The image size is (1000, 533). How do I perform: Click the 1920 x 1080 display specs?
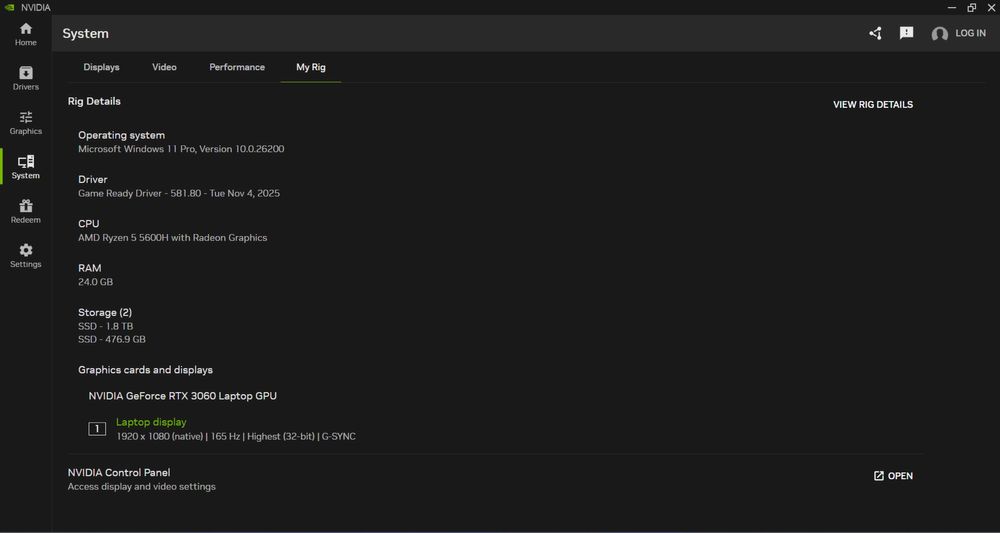[236, 437]
